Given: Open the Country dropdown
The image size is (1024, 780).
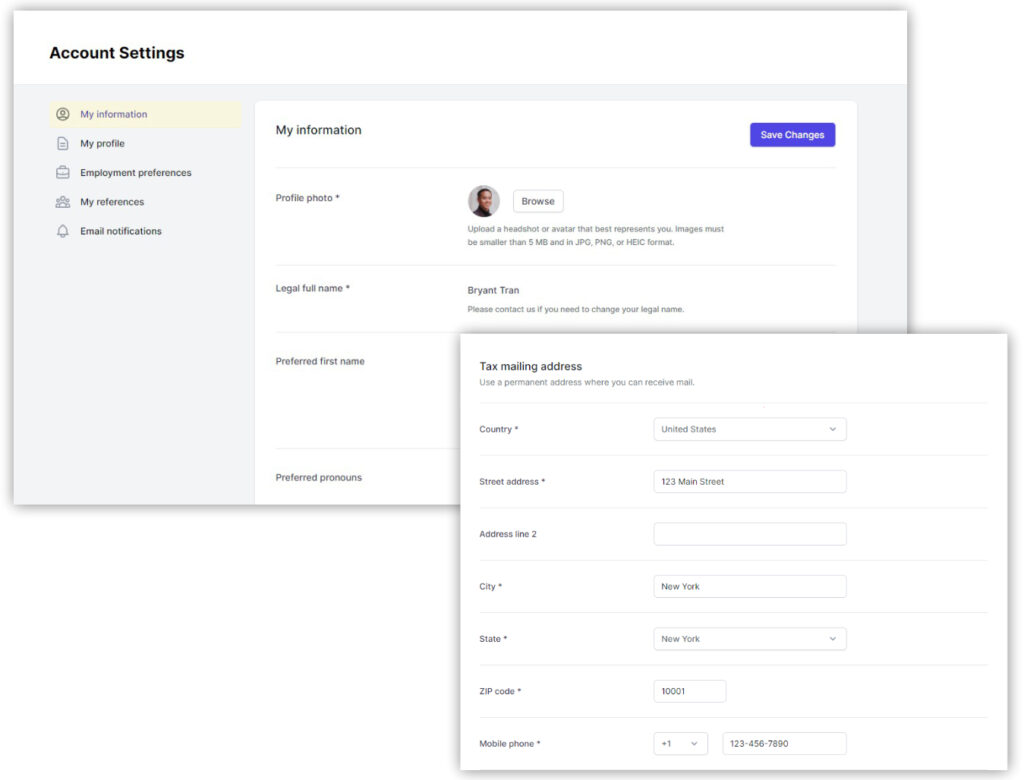Looking at the screenshot, I should (749, 429).
